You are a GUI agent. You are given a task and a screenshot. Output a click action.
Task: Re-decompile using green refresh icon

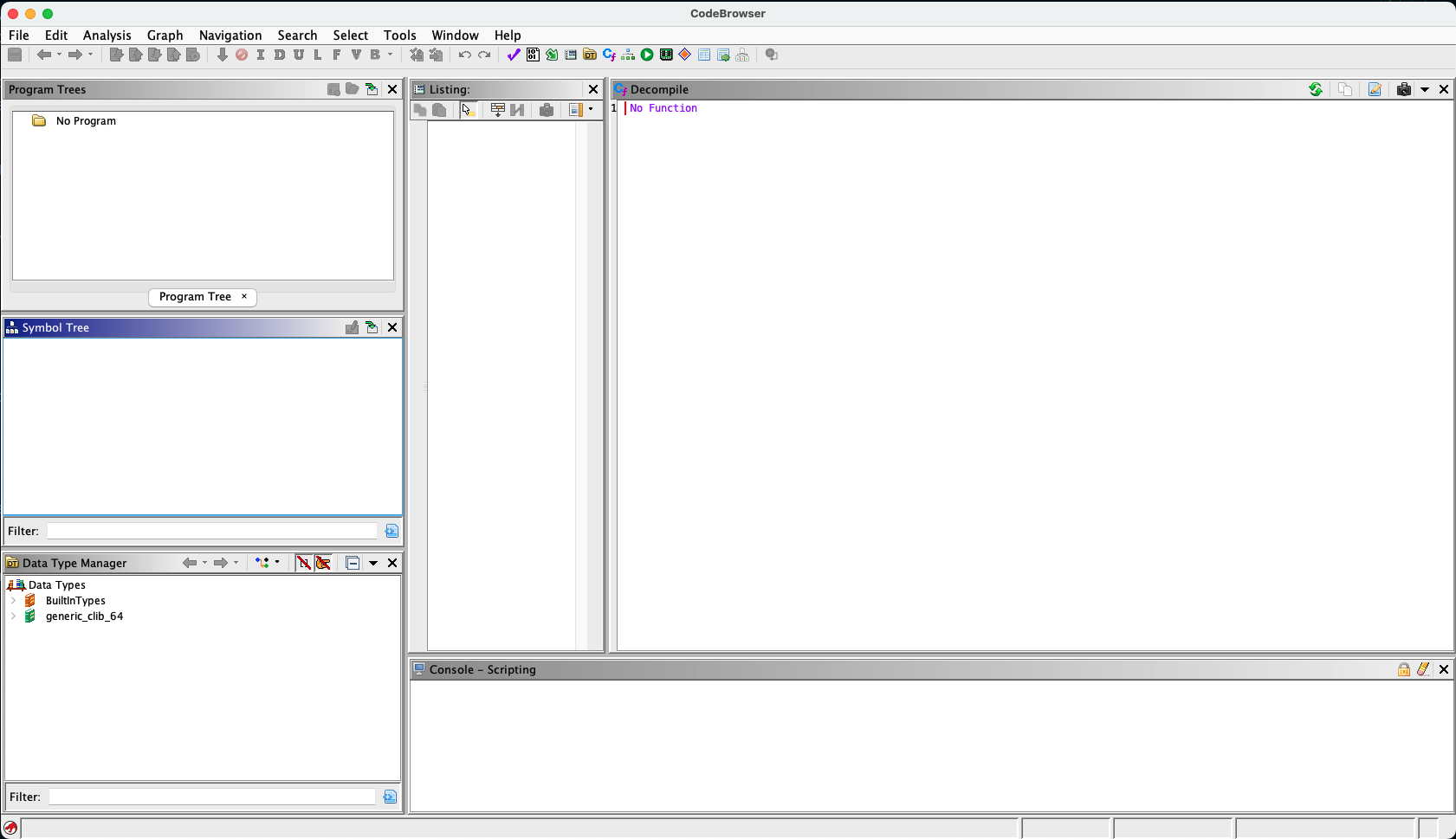click(x=1315, y=89)
